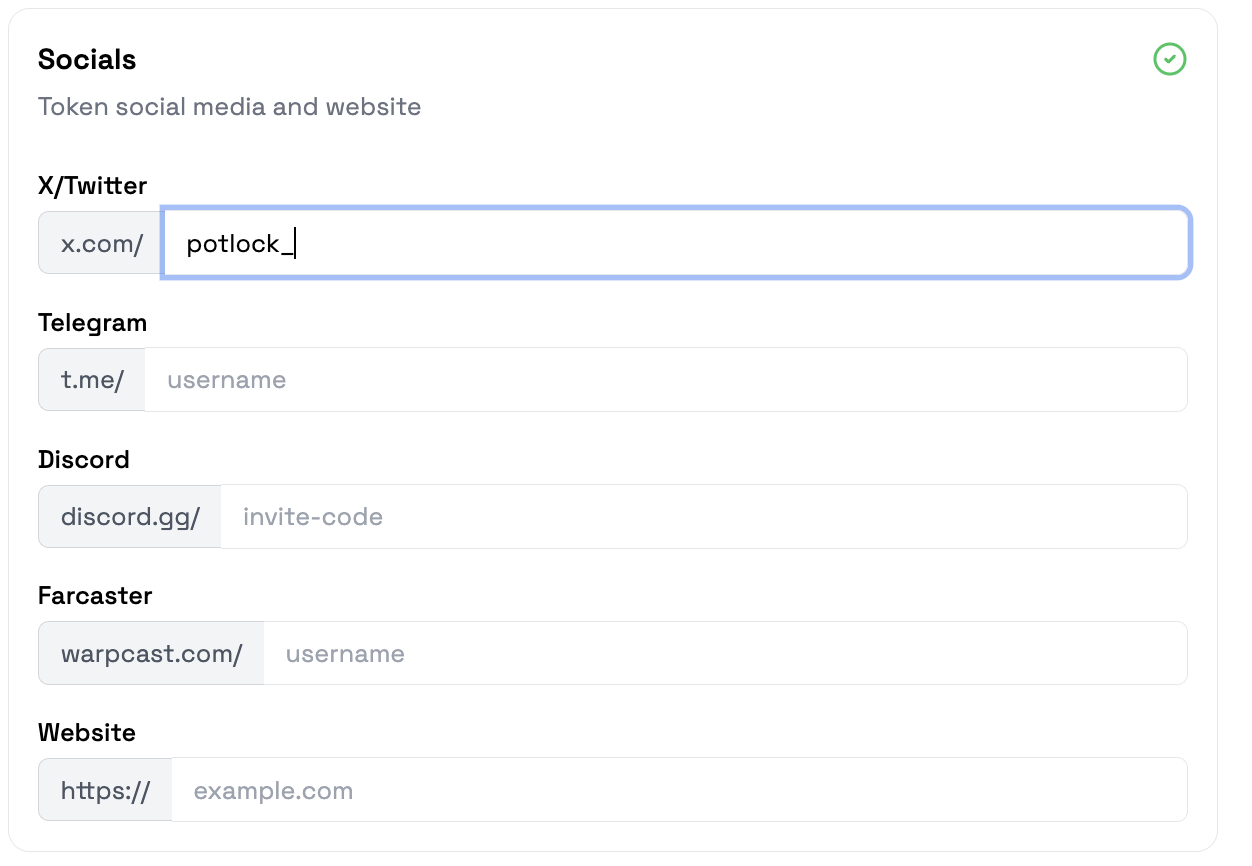
Task: Click the t.me/ prefix box
Action: click(92, 380)
